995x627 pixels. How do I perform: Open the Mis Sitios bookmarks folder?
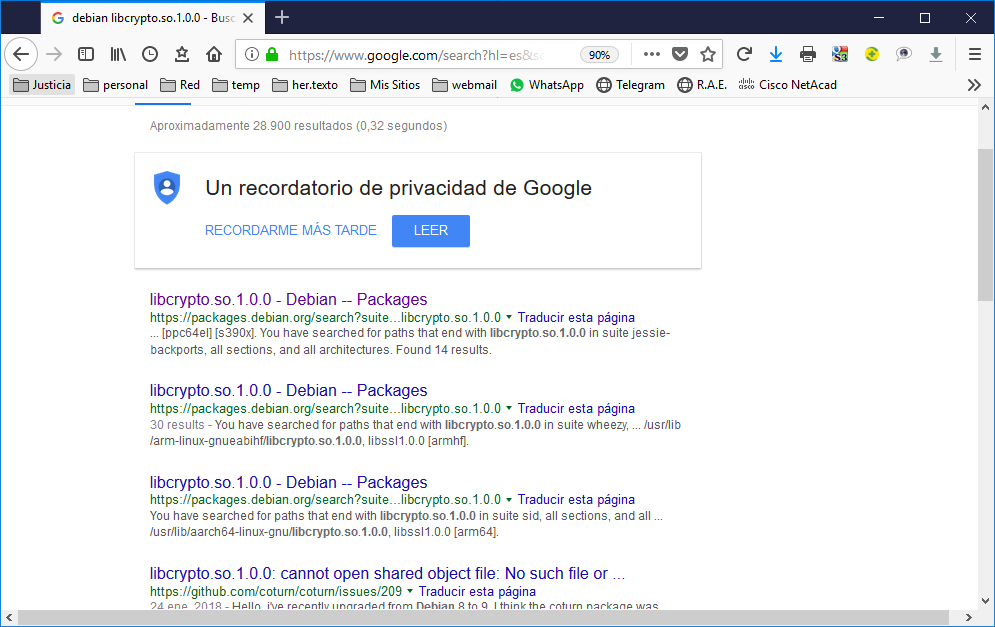click(385, 85)
